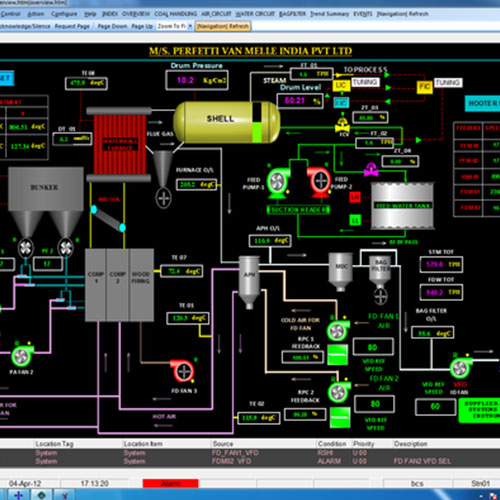500x500 pixels.
Task: Click the rotary valve below bag filter
Action: [380, 296]
